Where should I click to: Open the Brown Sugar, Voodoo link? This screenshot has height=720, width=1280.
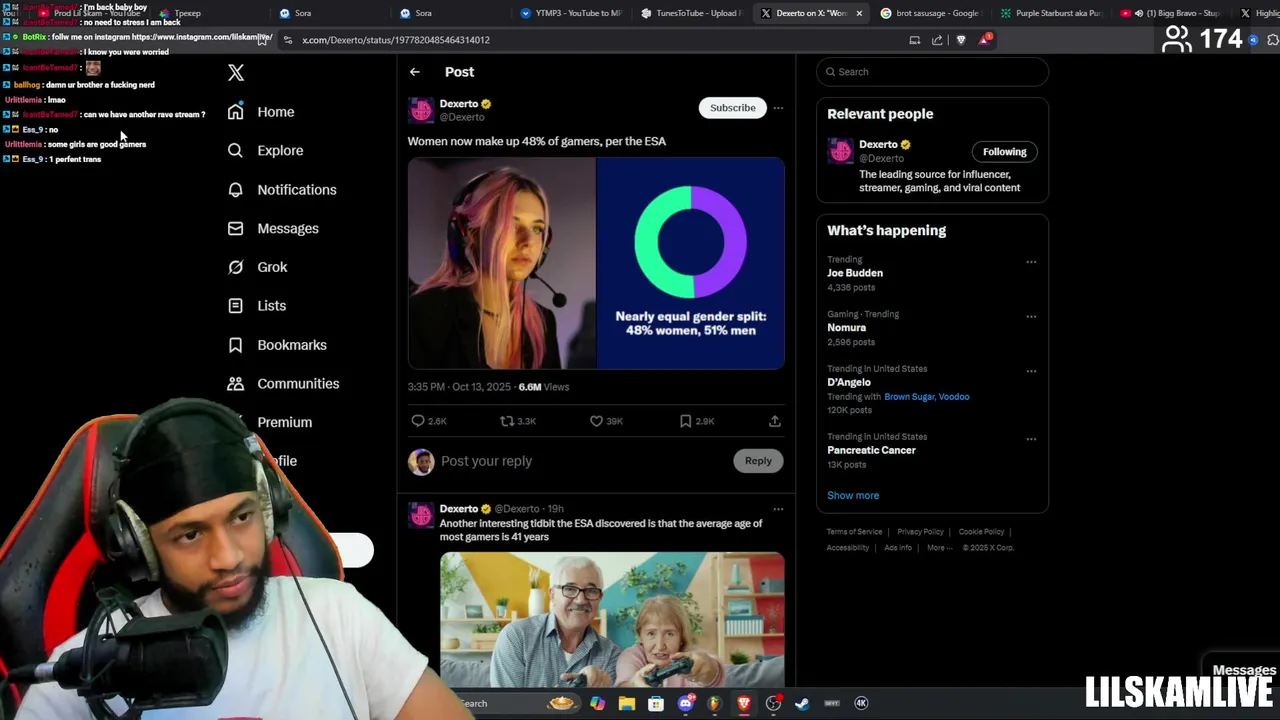pyautogui.click(x=926, y=397)
